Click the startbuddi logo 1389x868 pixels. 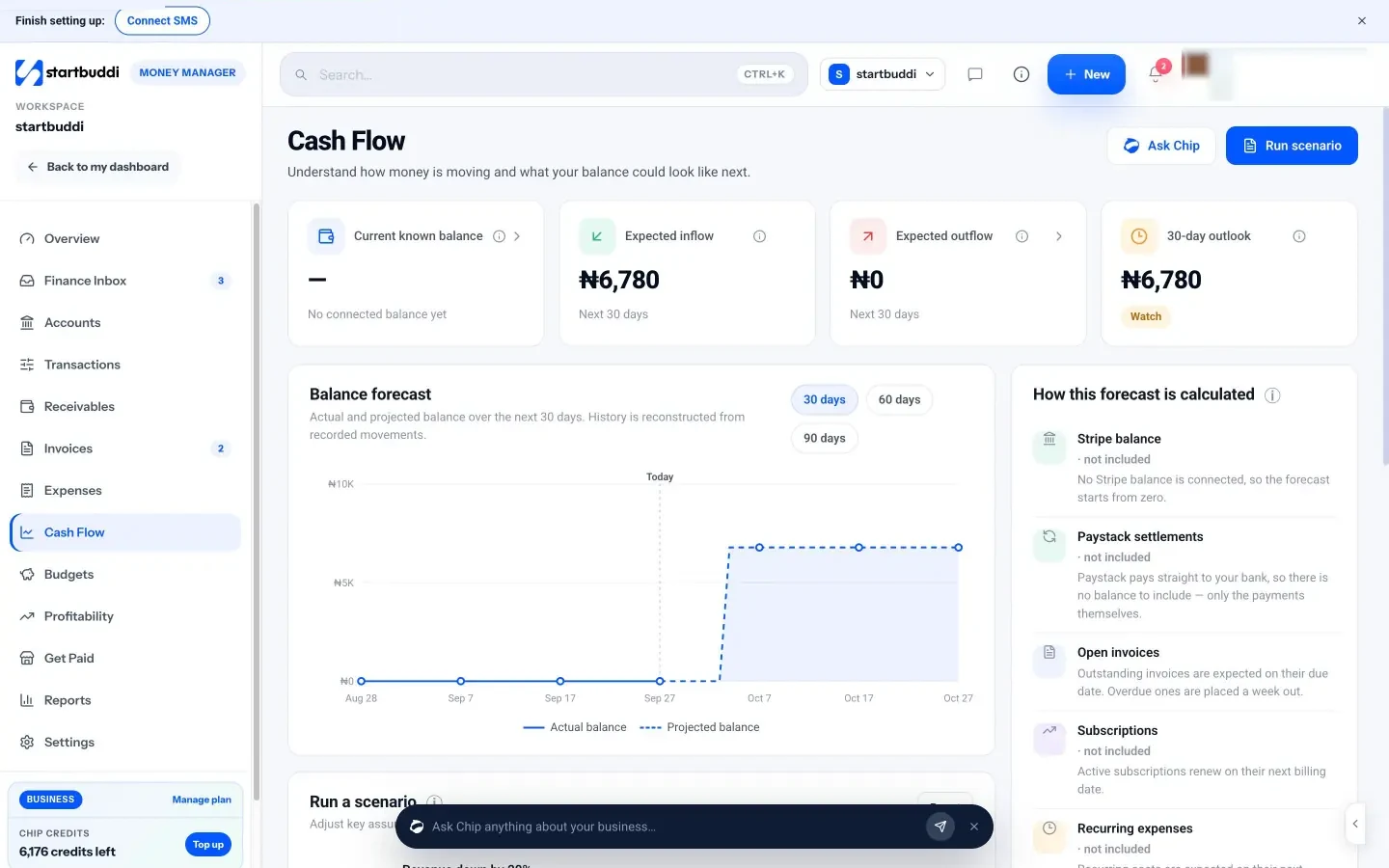pos(68,72)
